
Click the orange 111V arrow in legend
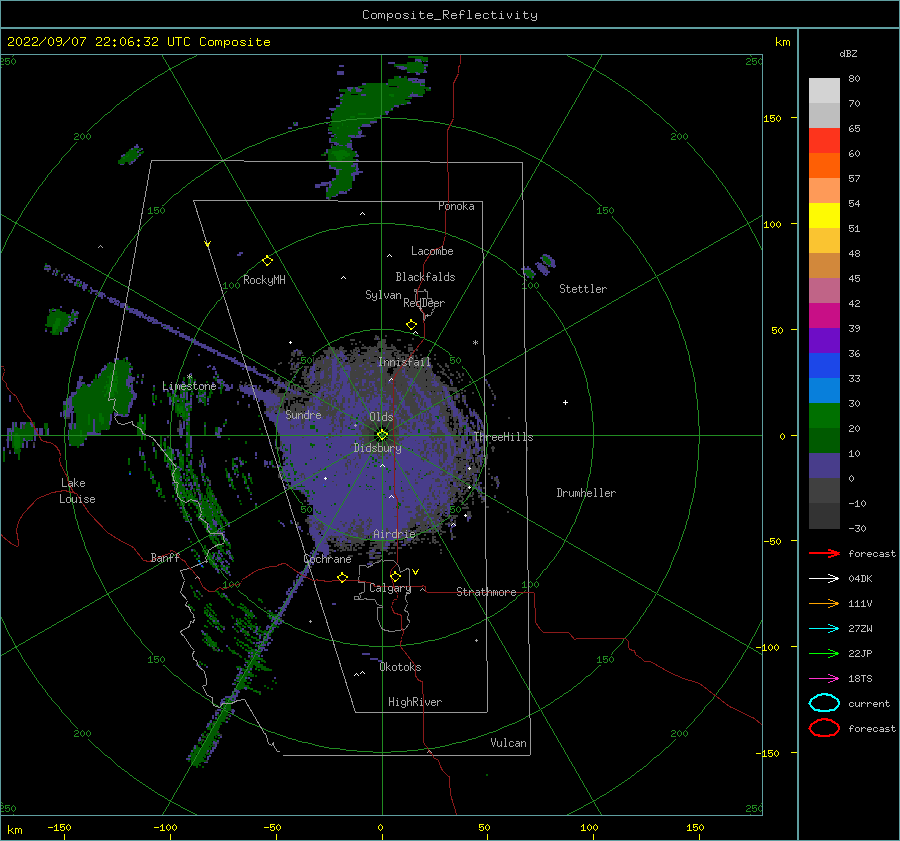(824, 603)
